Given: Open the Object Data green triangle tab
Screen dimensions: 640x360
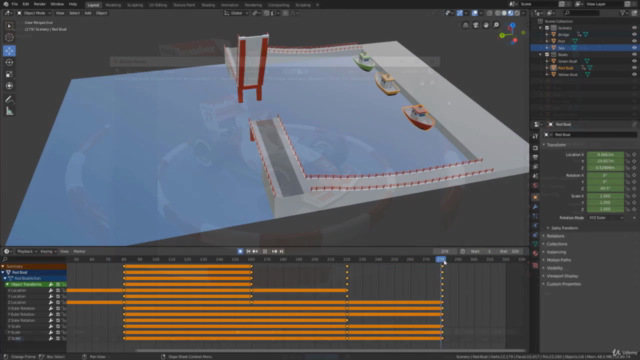Looking at the screenshot, I should (x=535, y=244).
